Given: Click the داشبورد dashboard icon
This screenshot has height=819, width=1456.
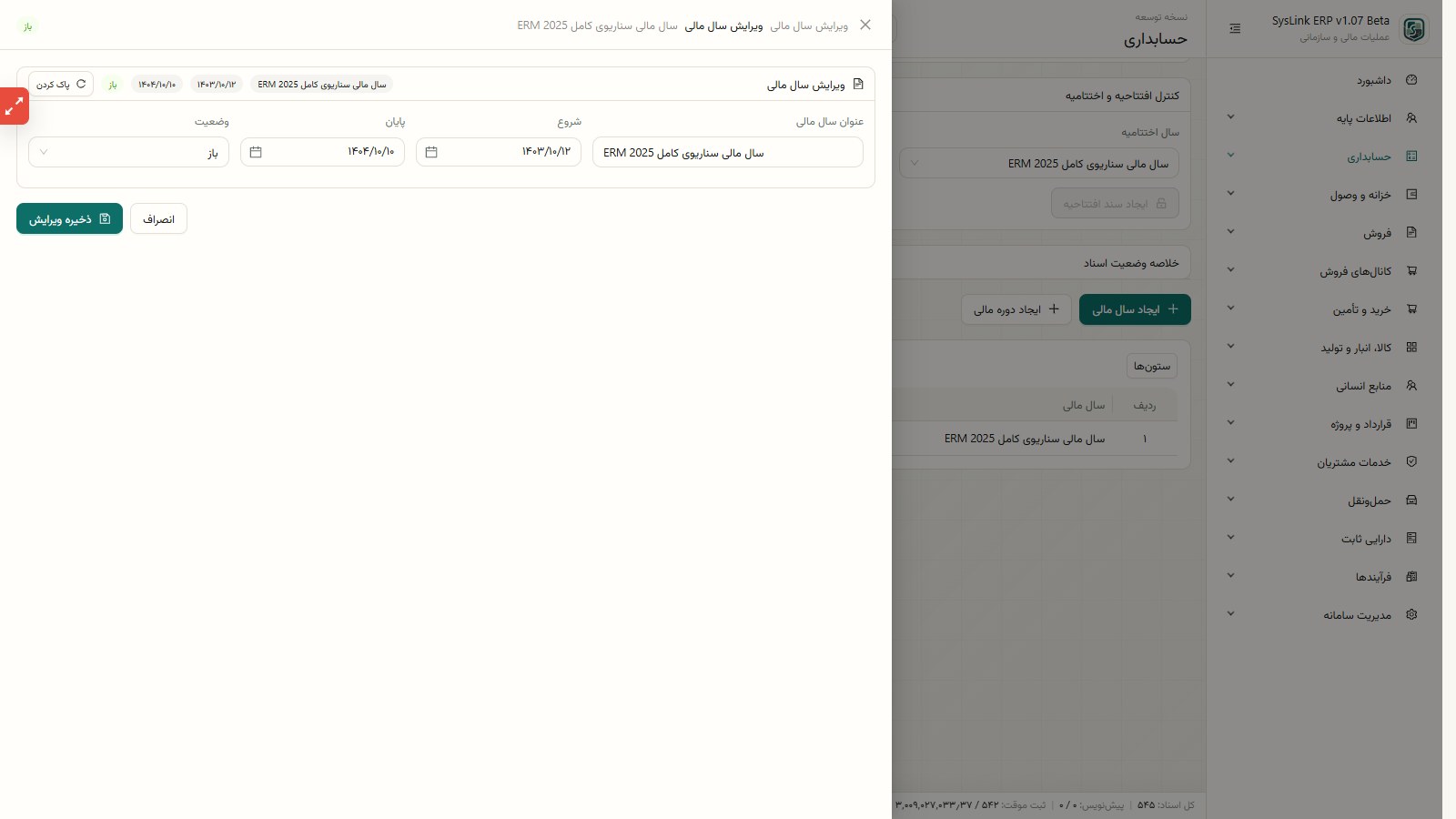Looking at the screenshot, I should click(1411, 80).
